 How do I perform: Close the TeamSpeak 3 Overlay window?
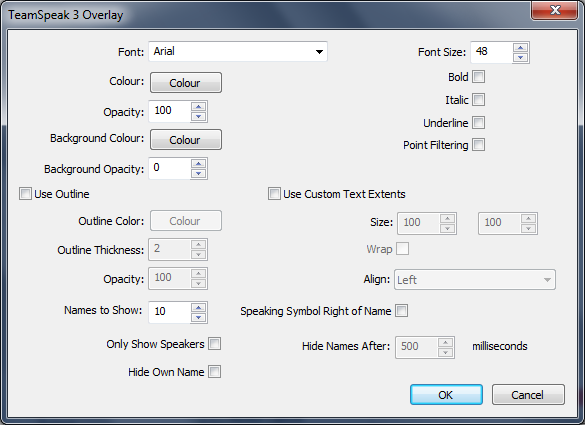tap(555, 10)
